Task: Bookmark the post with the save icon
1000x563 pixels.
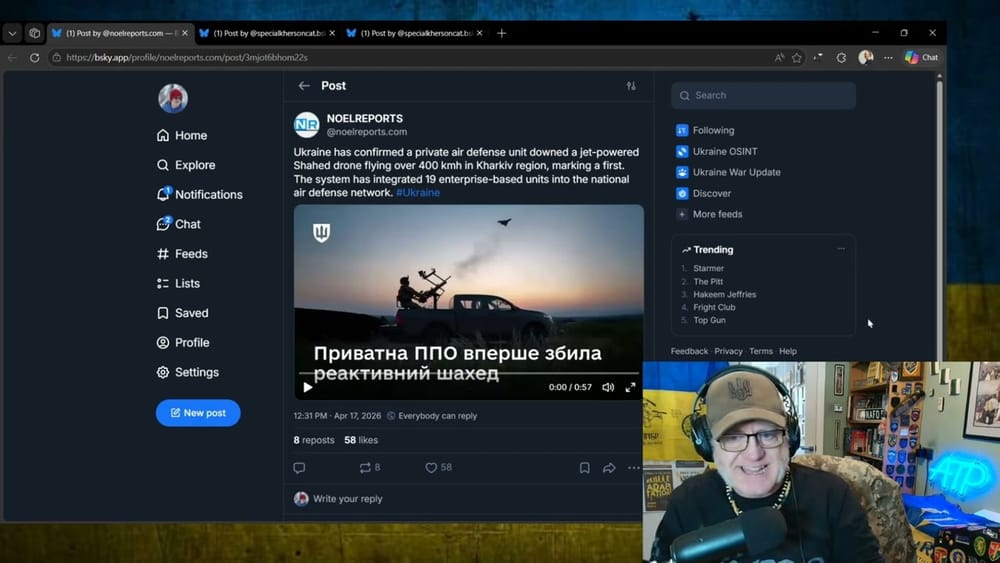Action: click(585, 467)
